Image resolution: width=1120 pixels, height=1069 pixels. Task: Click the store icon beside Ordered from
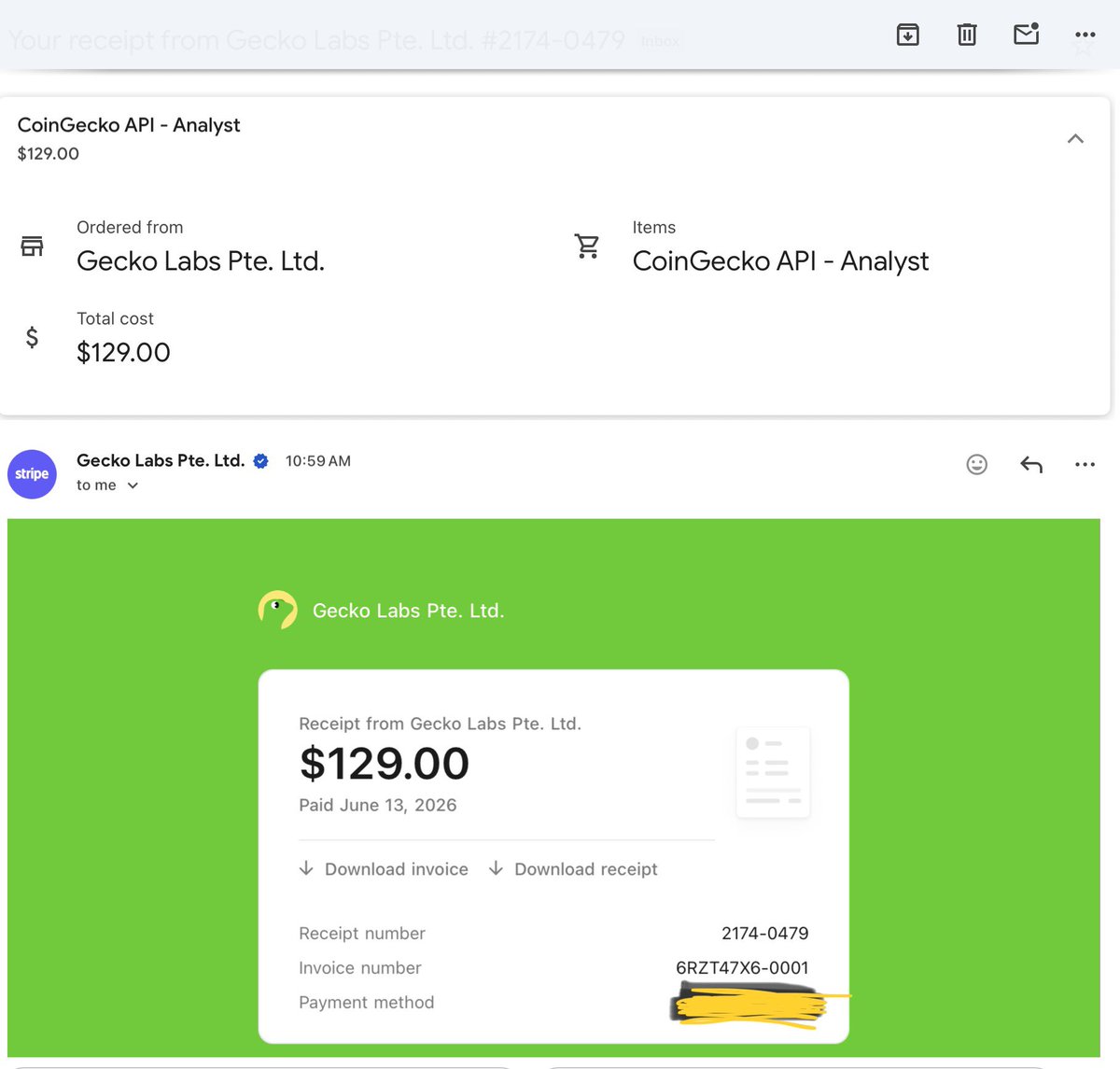pyautogui.click(x=32, y=246)
